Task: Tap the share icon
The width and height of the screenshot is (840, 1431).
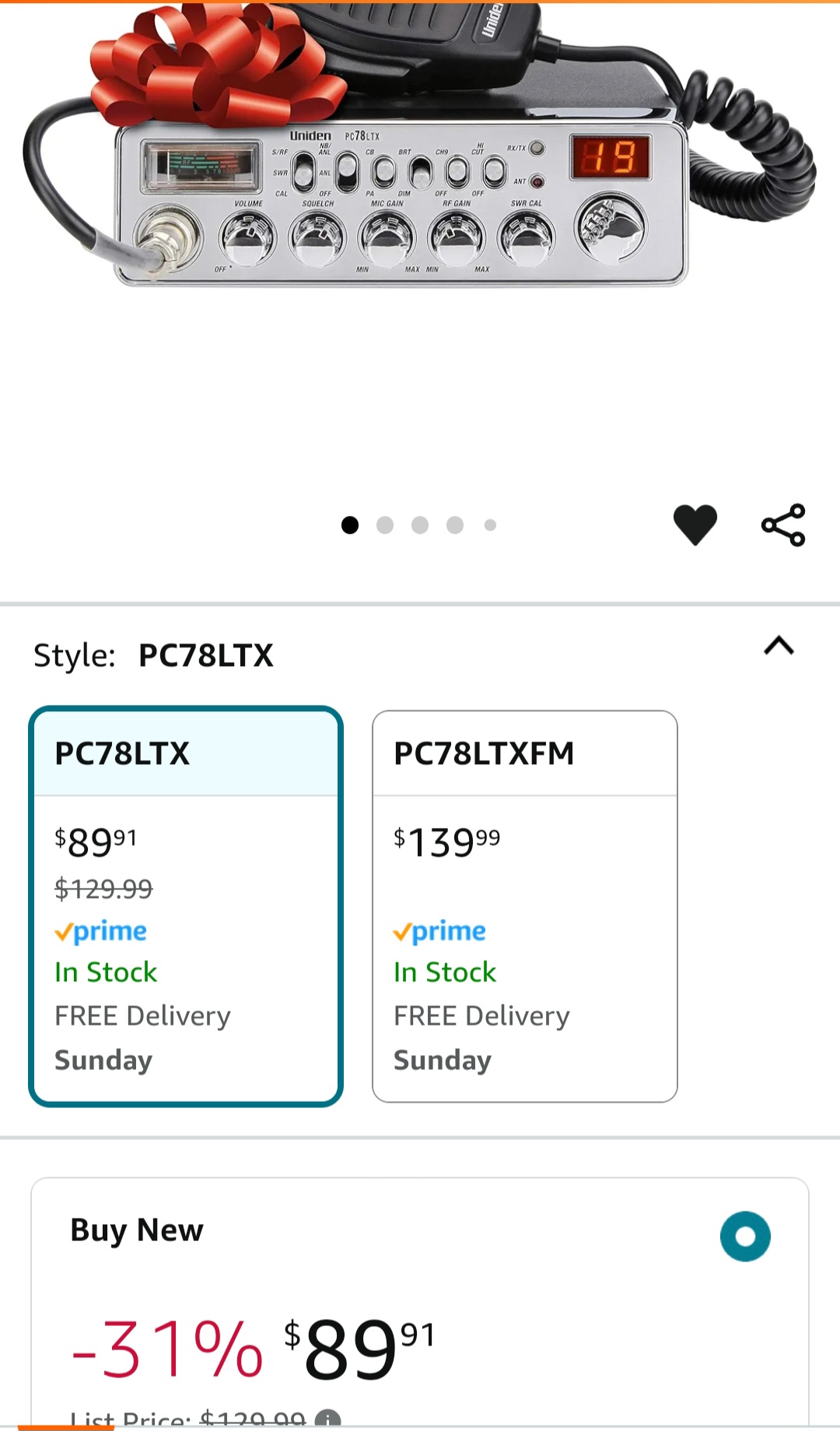Action: 783,525
